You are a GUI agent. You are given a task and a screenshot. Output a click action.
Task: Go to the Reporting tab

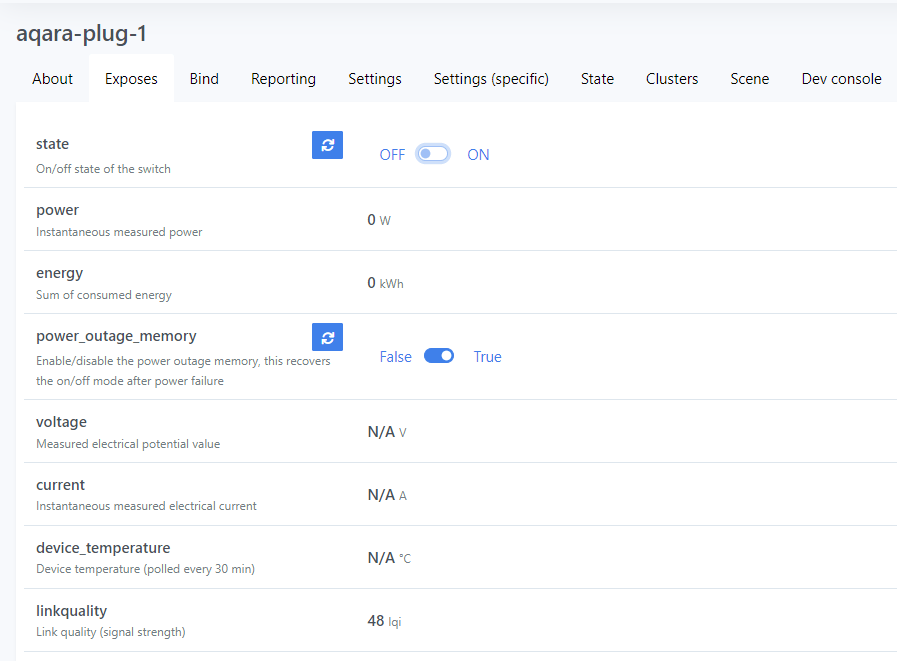pyautogui.click(x=283, y=78)
